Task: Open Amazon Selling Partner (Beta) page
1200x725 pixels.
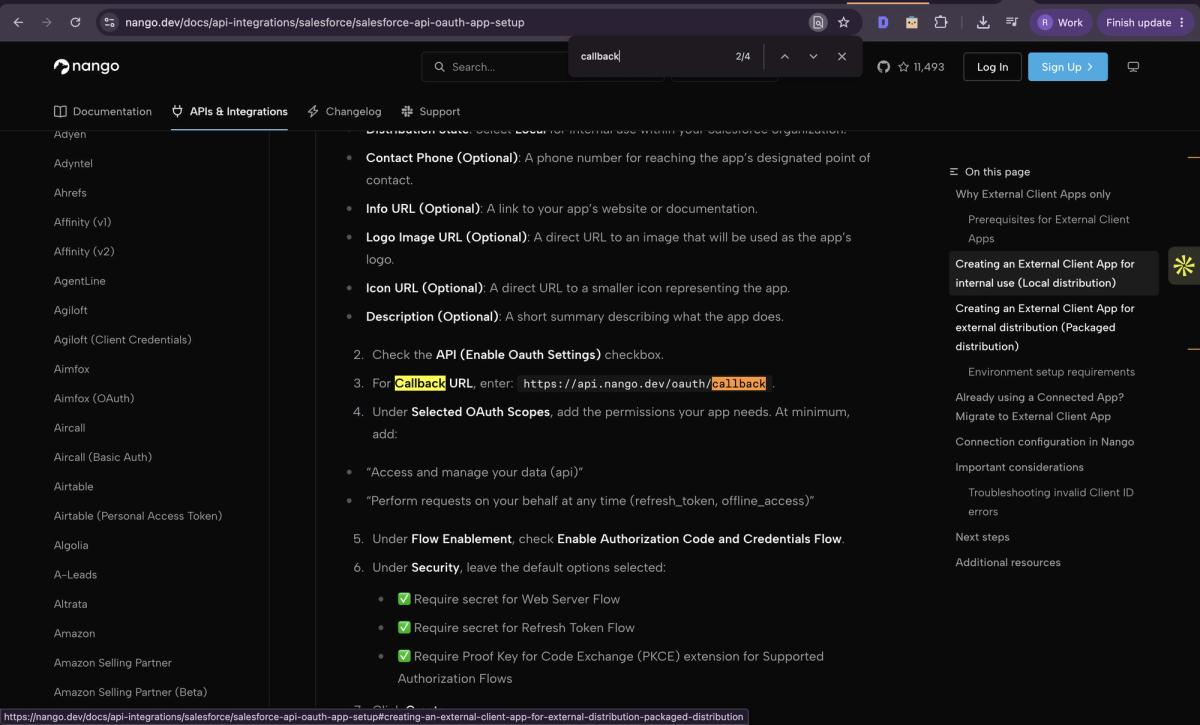Action: [x=130, y=692]
